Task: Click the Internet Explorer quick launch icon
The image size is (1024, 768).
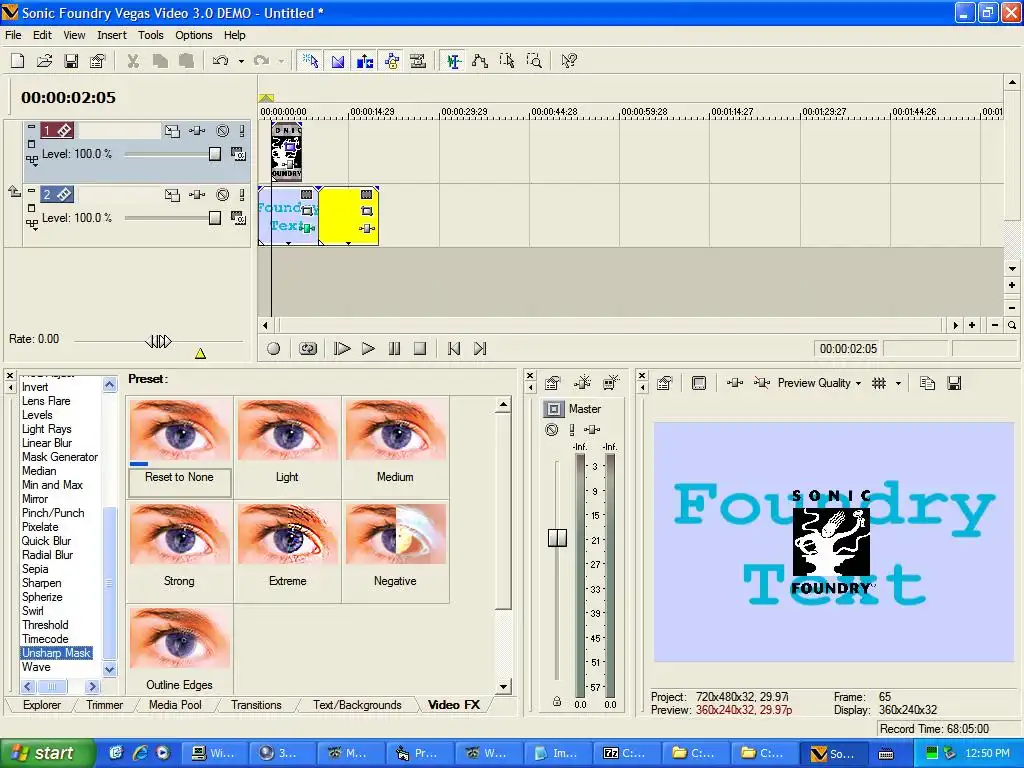Action: point(140,753)
